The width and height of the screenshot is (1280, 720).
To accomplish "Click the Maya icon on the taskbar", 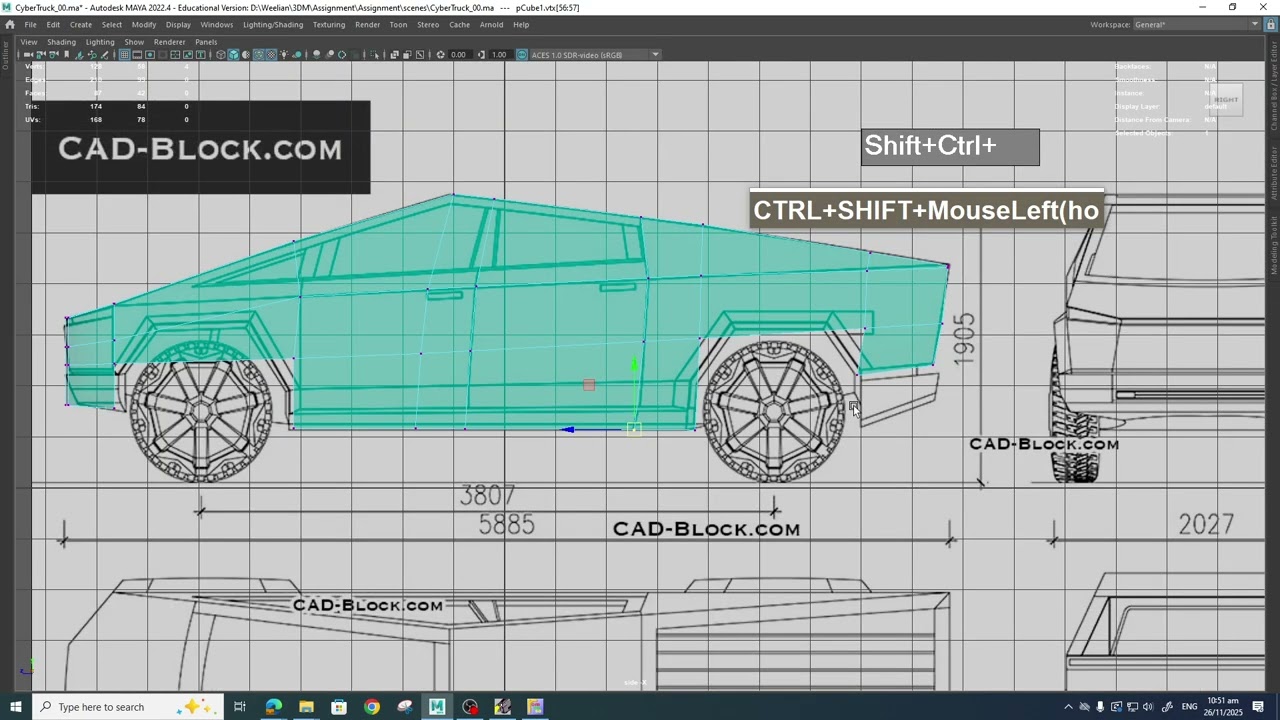I will tap(437, 707).
